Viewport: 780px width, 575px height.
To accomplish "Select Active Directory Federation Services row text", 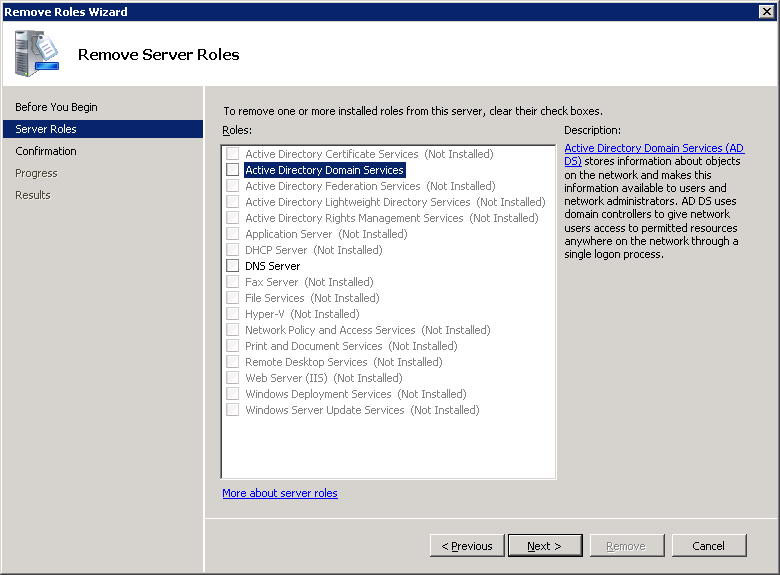I will [x=370, y=186].
